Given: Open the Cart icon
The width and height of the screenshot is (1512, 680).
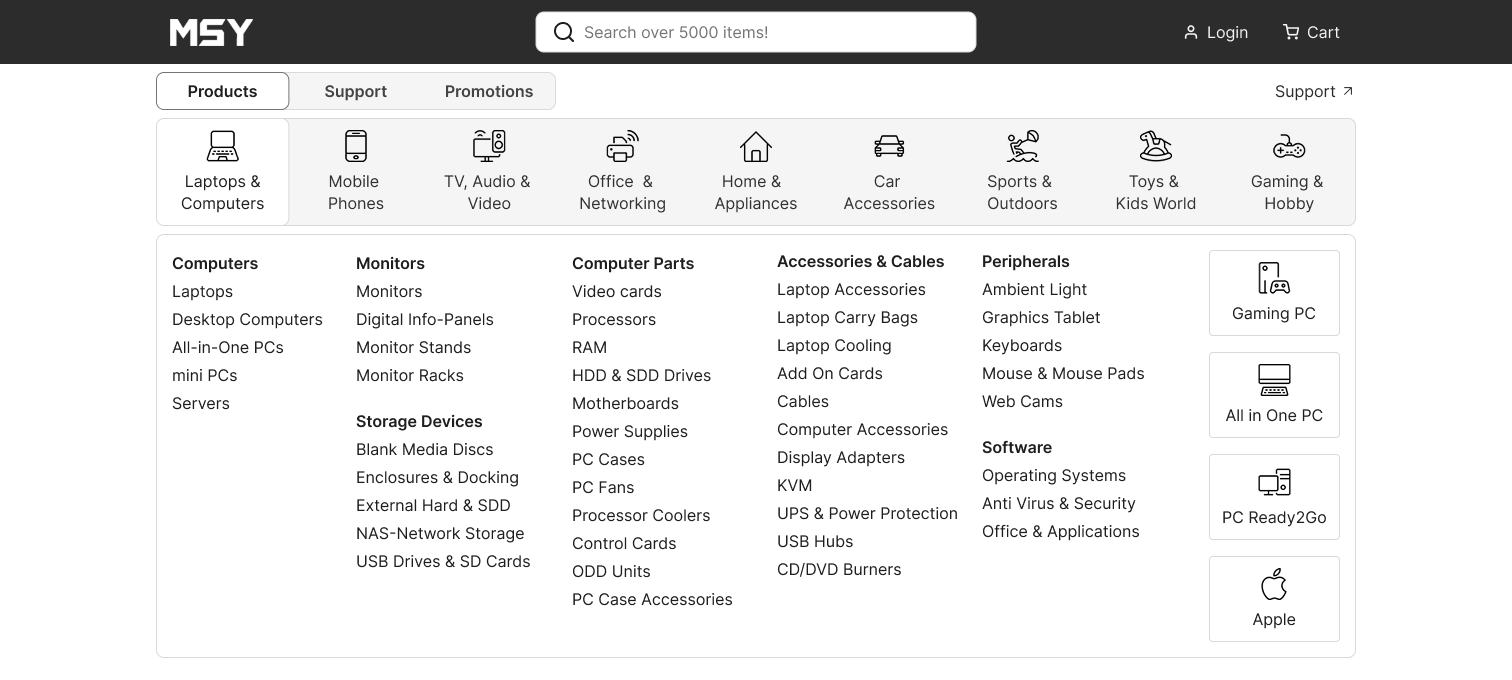Looking at the screenshot, I should (1291, 32).
